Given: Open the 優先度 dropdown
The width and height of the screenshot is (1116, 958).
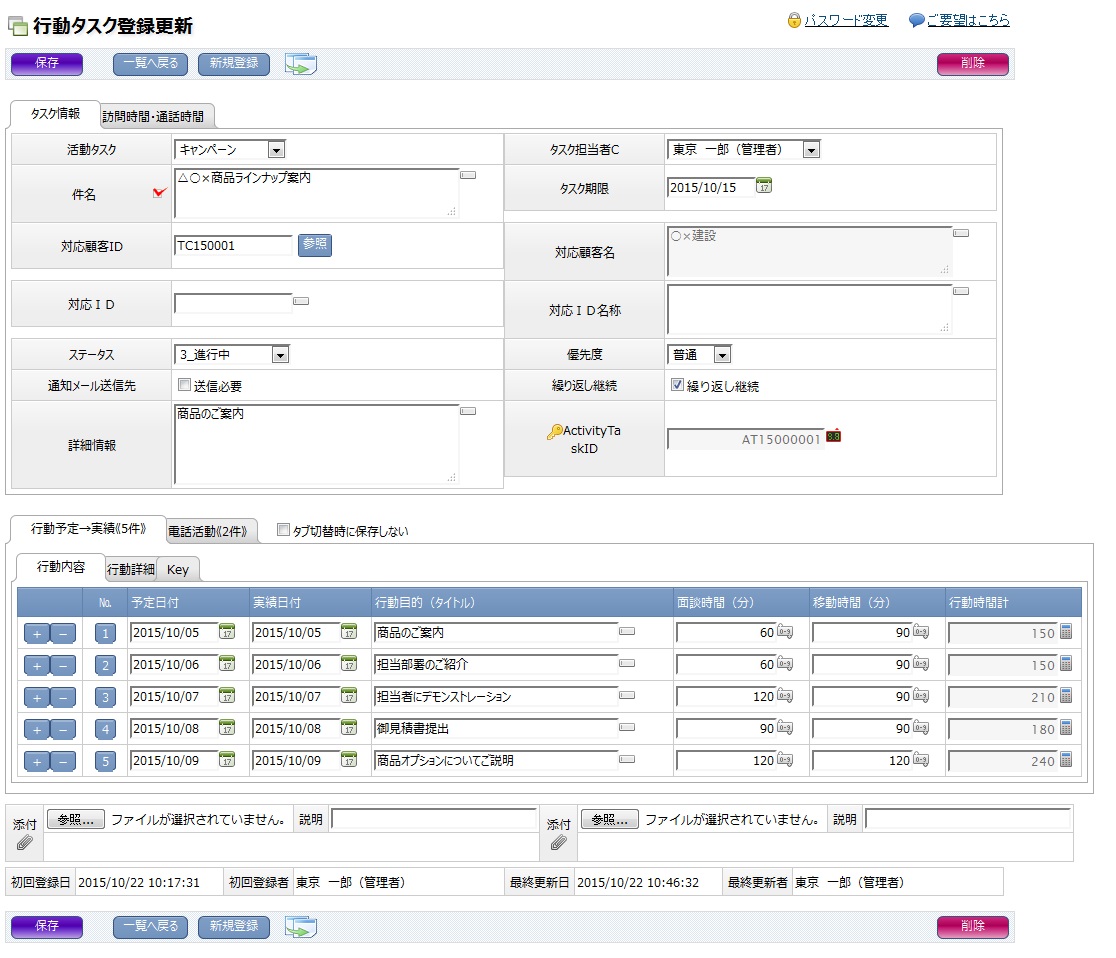Looking at the screenshot, I should tap(722, 355).
